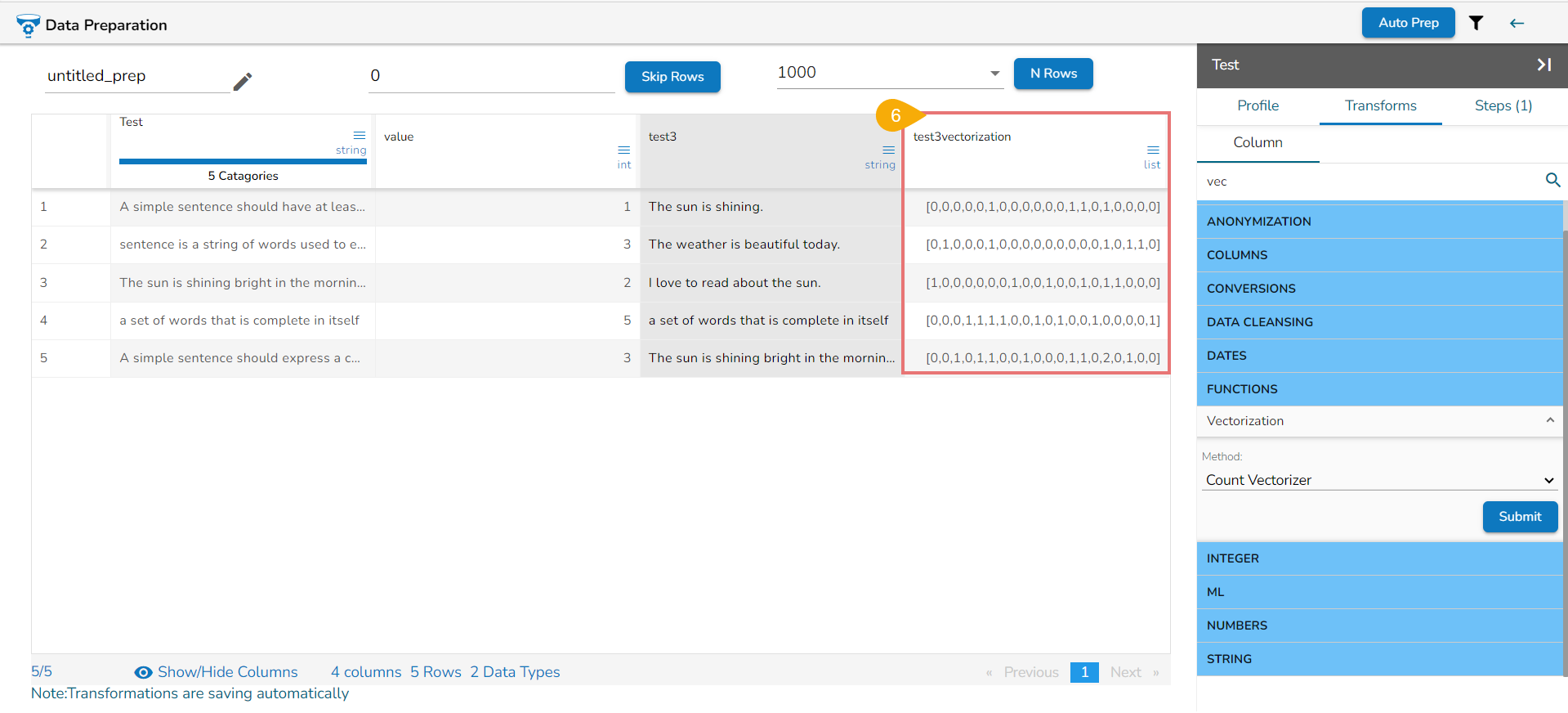This screenshot has height=713, width=1568.
Task: Click the back arrow icon
Action: coord(1517,23)
